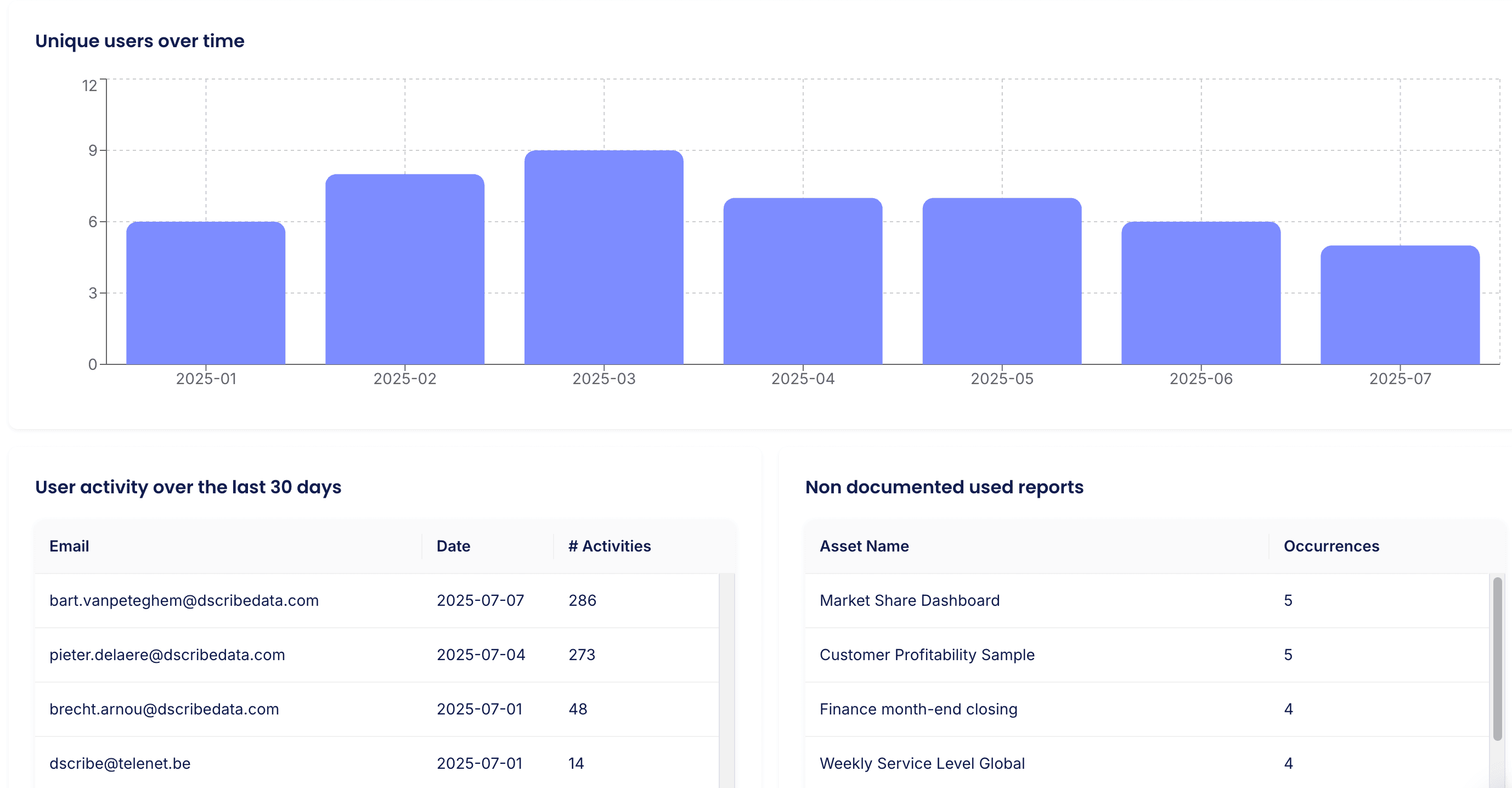Click the tallest 2025-03 bar

click(x=603, y=257)
